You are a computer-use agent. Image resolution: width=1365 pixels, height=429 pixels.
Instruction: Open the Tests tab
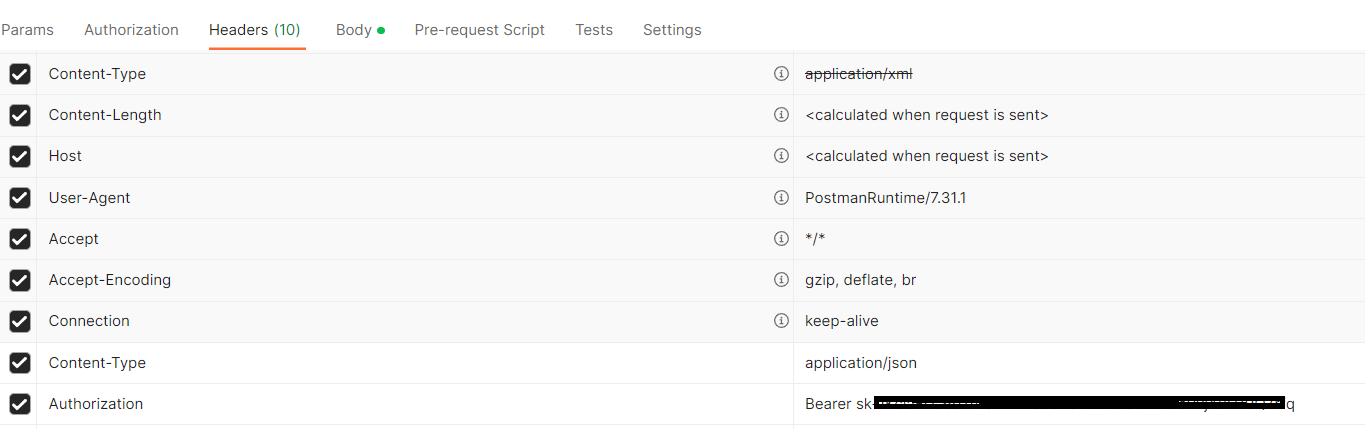(594, 30)
